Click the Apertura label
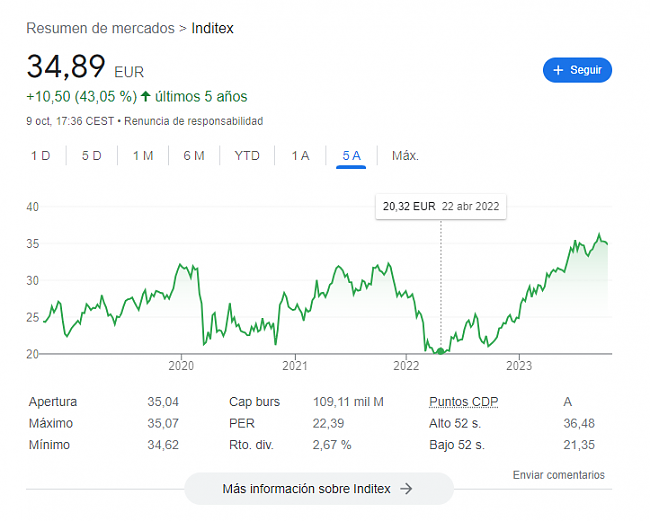The width and height of the screenshot is (650, 521). click(53, 402)
